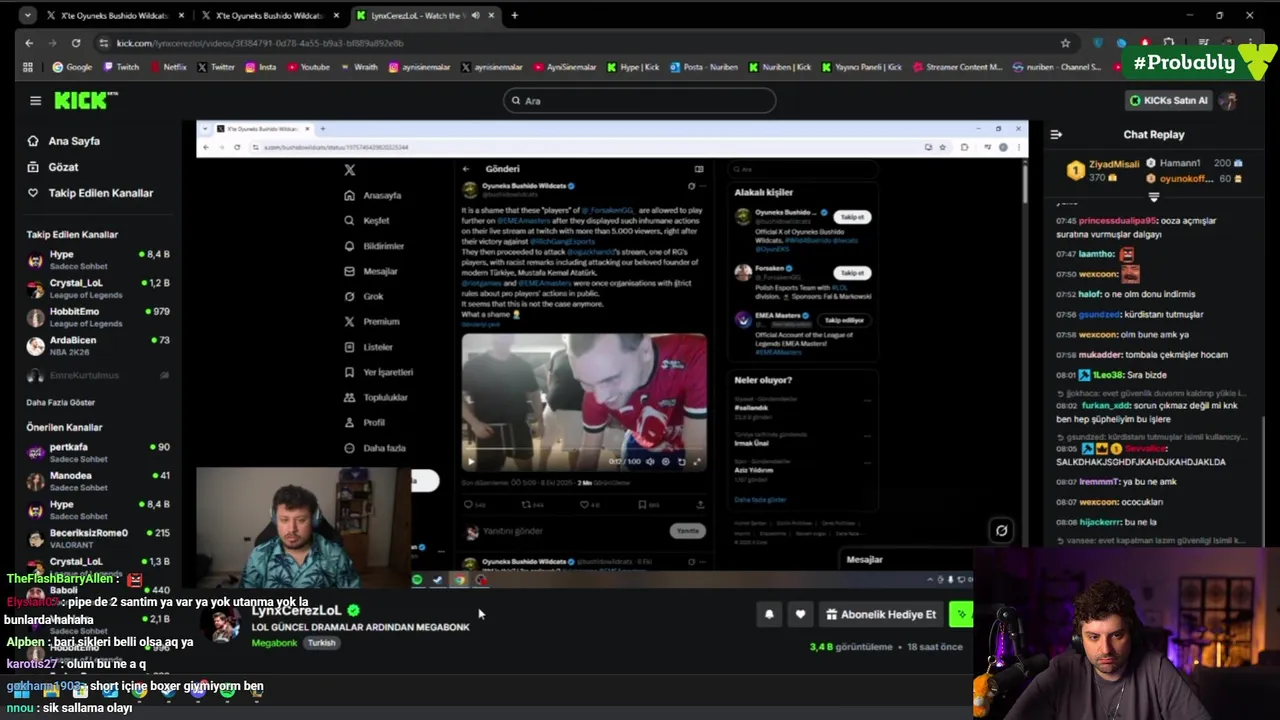This screenshot has width=1280, height=720.
Task: Open followed channel Crystal_LoL with 1,2 B viewers
Action: (98, 288)
